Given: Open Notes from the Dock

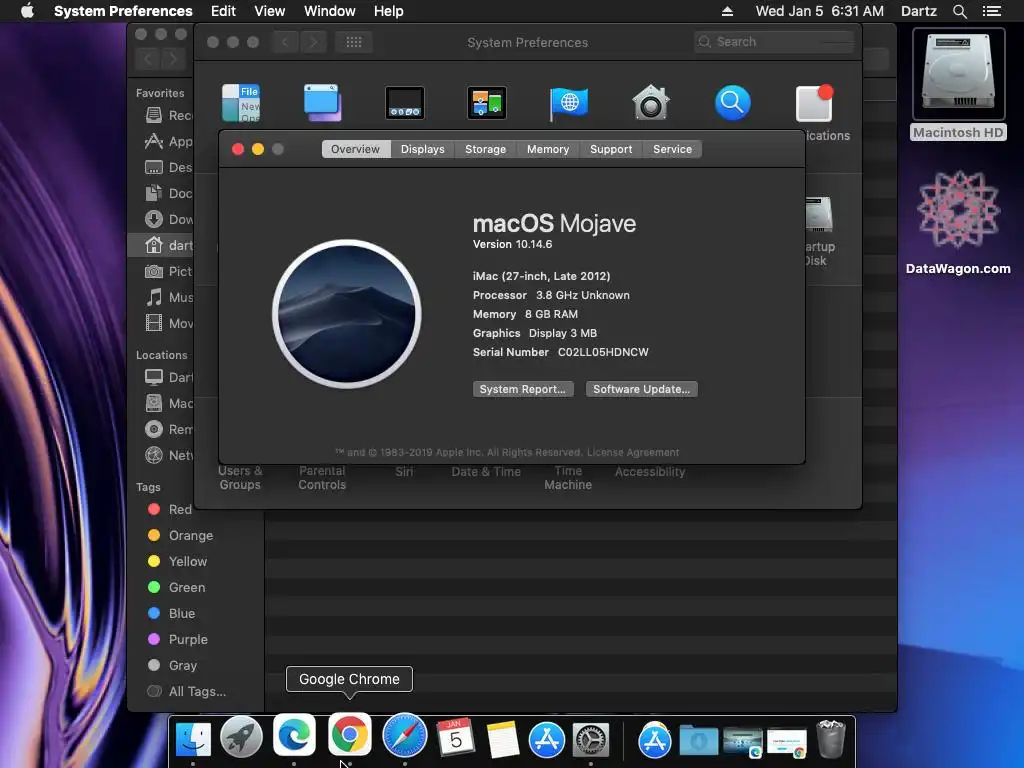Looking at the screenshot, I should click(502, 739).
